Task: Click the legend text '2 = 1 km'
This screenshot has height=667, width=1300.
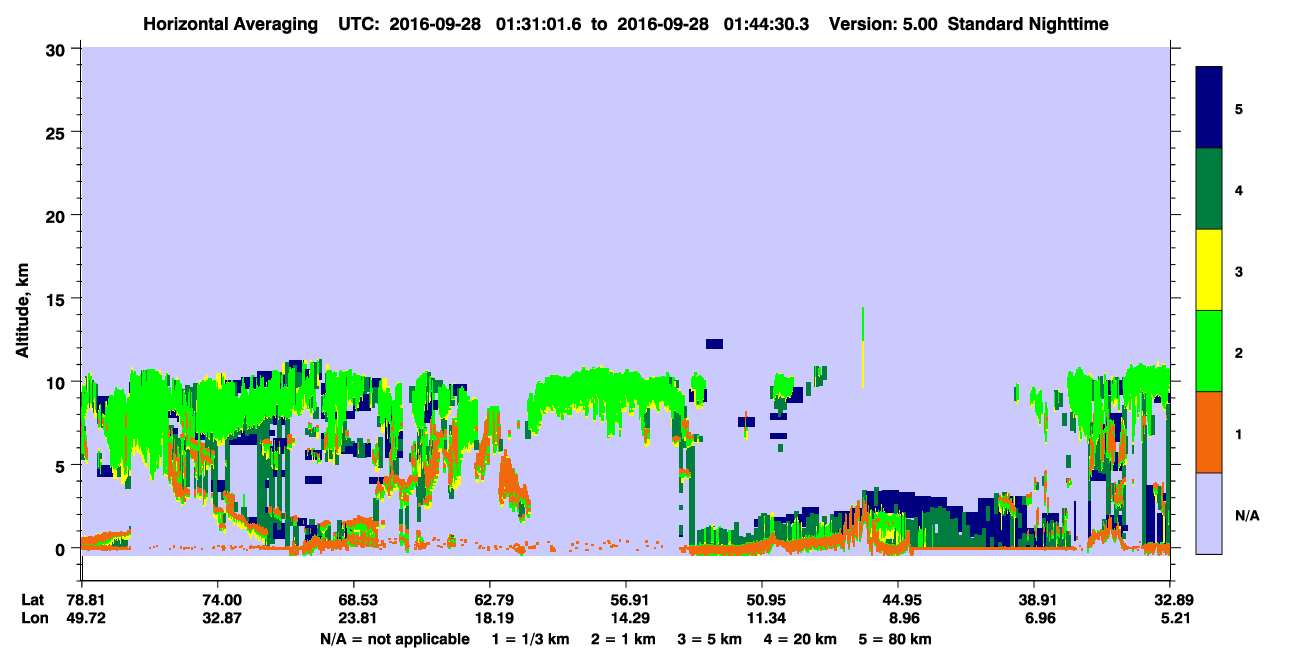Action: click(x=624, y=639)
